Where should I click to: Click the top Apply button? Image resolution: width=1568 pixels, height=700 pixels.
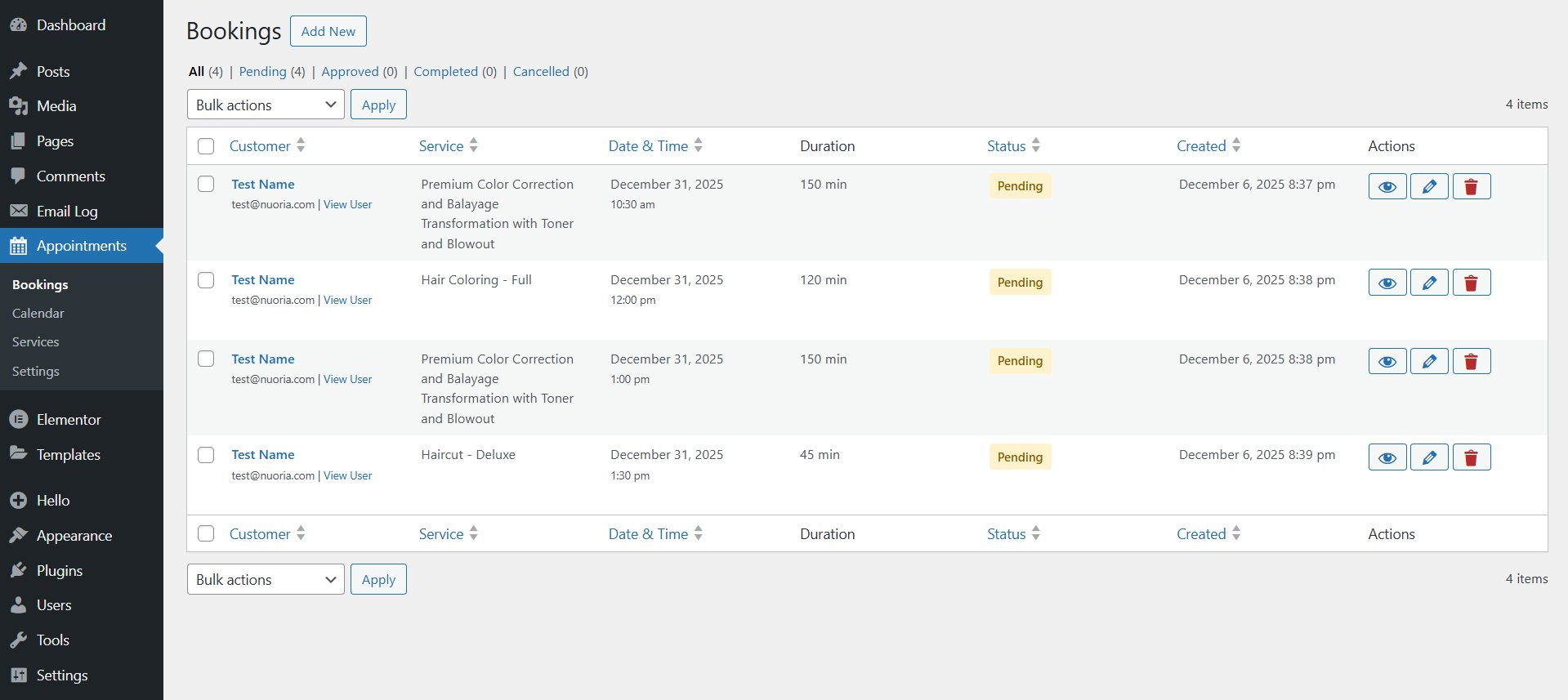pos(378,105)
